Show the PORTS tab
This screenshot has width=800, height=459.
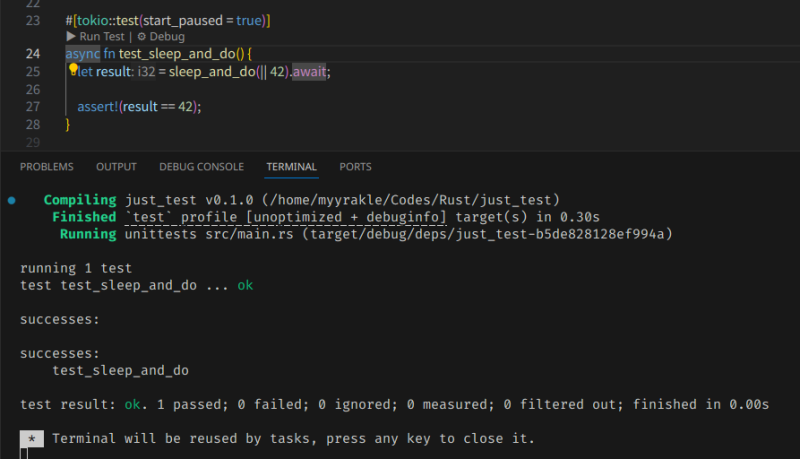(x=355, y=167)
